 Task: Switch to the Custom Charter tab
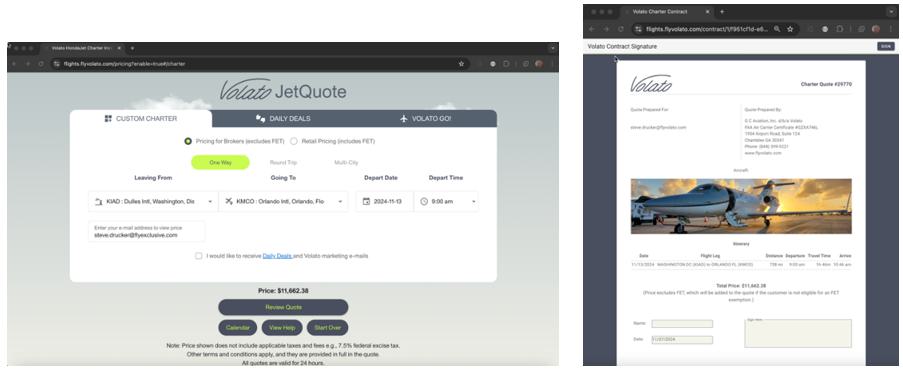click(x=141, y=119)
